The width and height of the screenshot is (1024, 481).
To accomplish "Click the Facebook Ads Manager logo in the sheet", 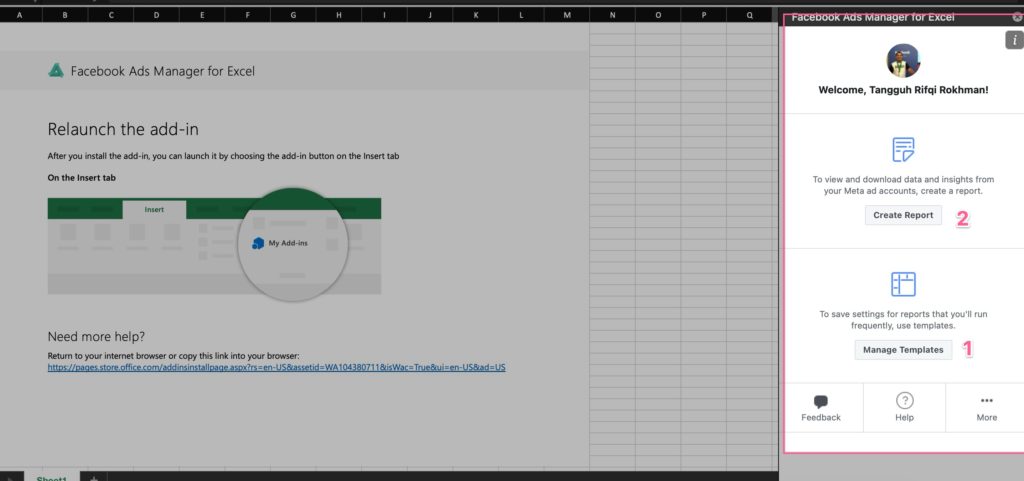I will (x=56, y=71).
